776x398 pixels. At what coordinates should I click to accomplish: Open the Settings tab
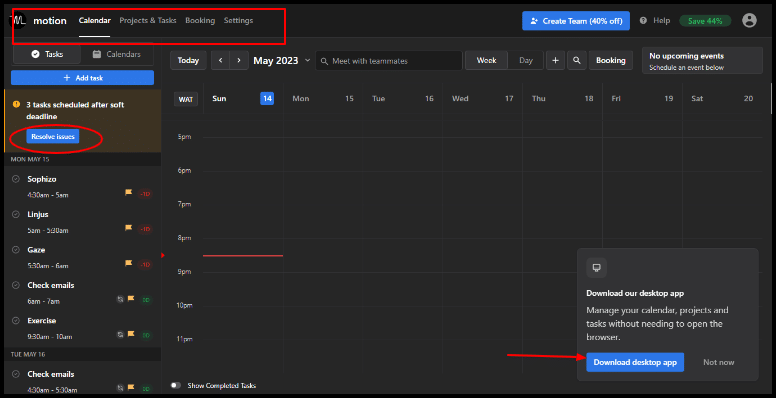point(238,21)
